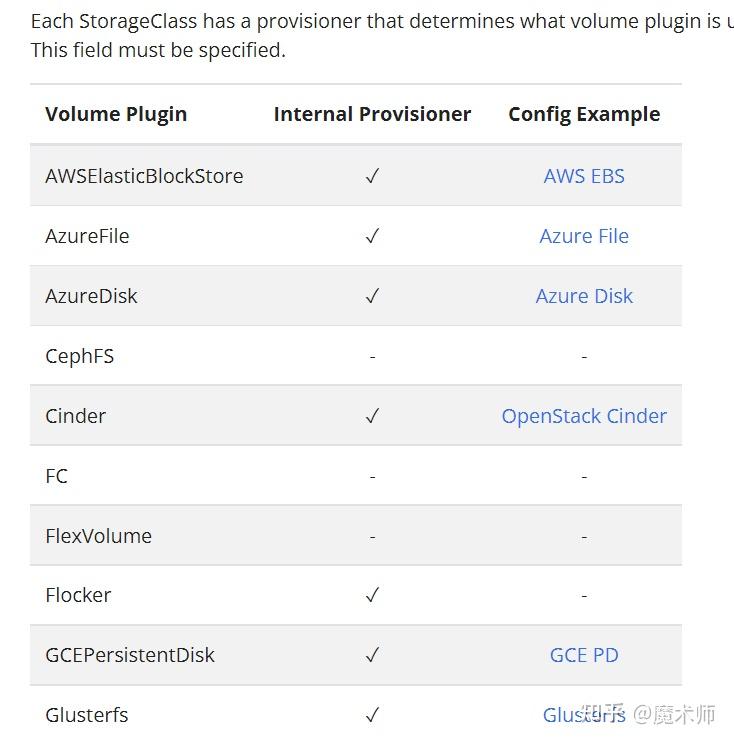Open the AWS EBS config example link
The height and width of the screenshot is (744, 734).
point(584,176)
